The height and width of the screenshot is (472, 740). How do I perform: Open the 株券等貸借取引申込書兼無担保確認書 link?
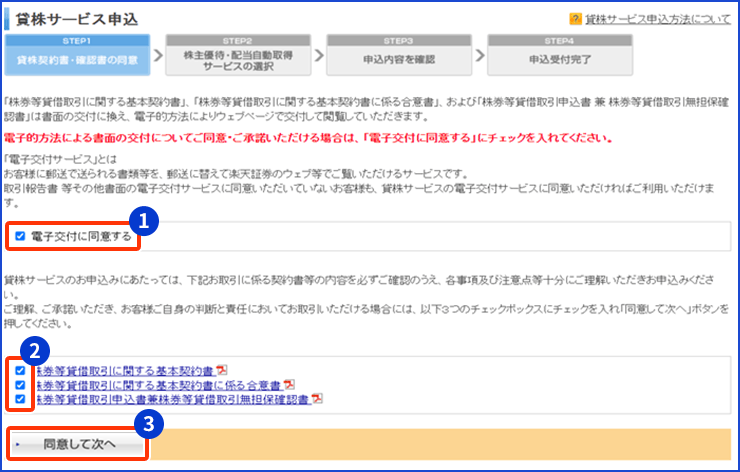[171, 399]
